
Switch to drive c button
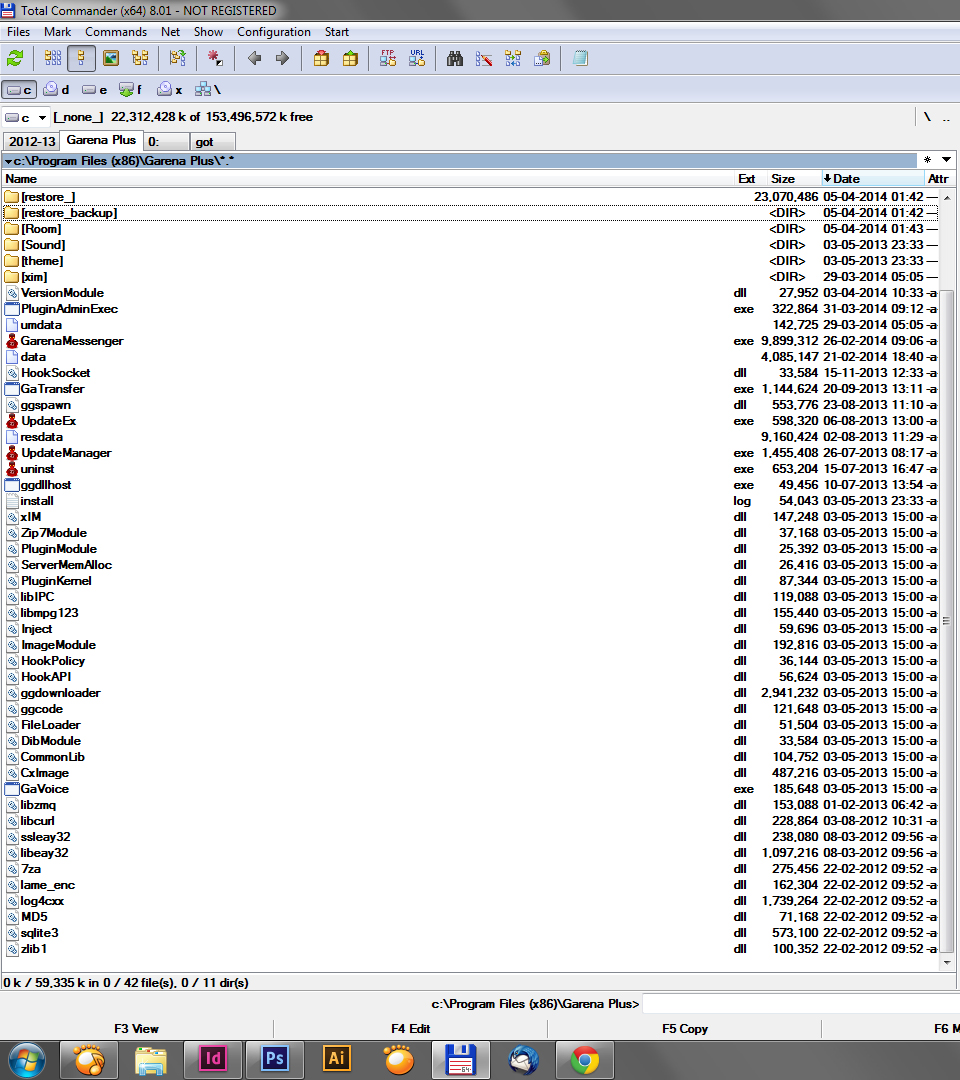point(19,90)
